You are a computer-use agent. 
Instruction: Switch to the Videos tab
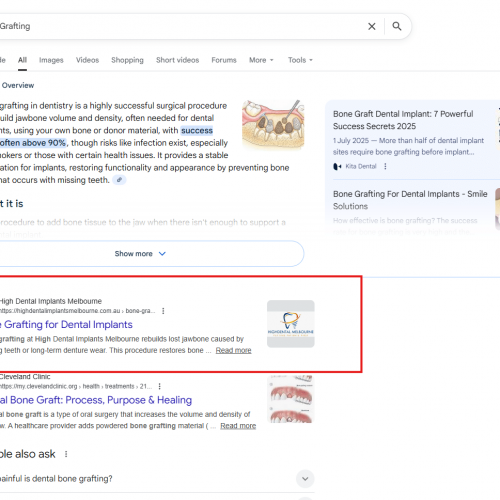coord(87,60)
